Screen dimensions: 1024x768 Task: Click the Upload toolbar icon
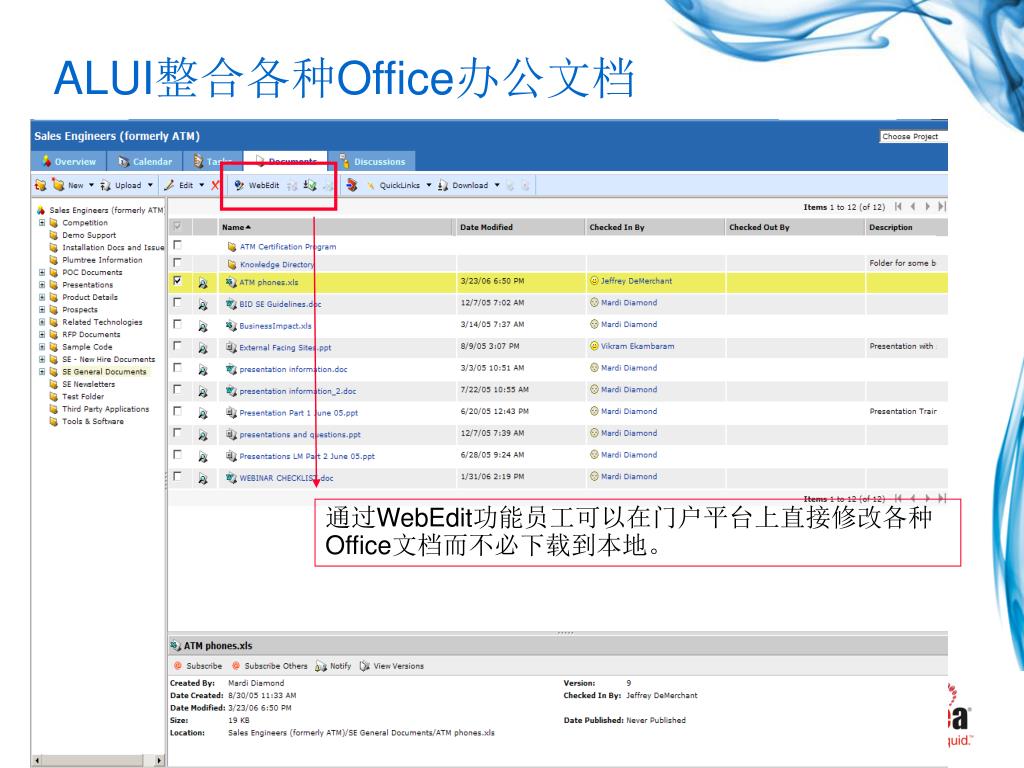coord(105,185)
